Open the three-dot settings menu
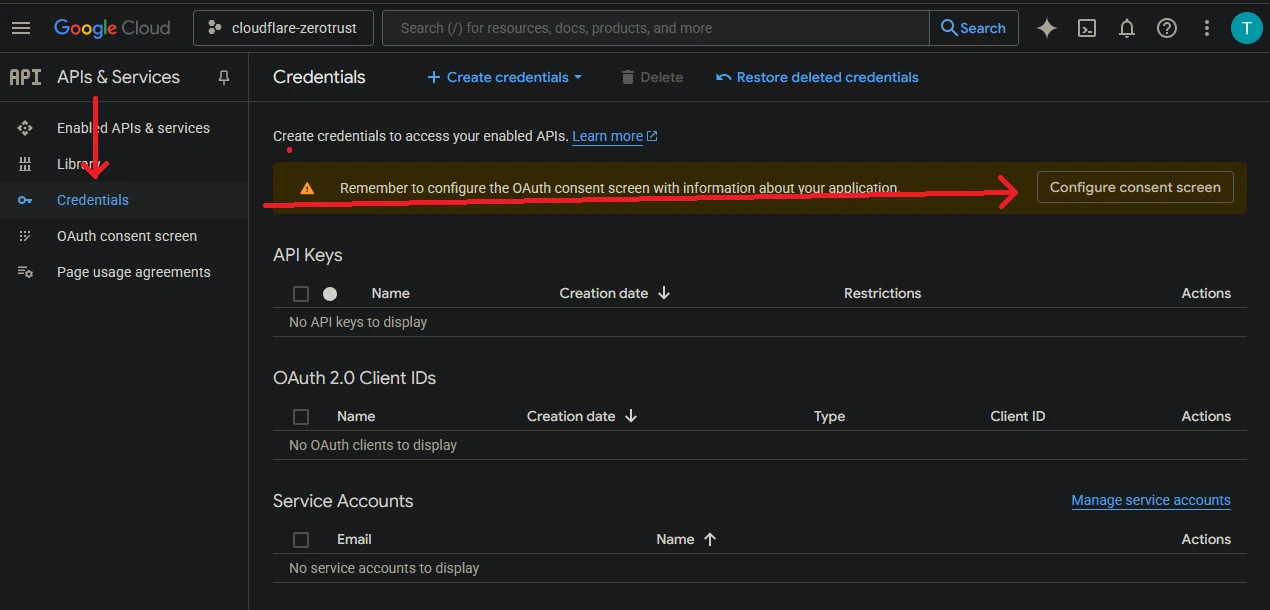This screenshot has width=1270, height=610. tap(1207, 28)
